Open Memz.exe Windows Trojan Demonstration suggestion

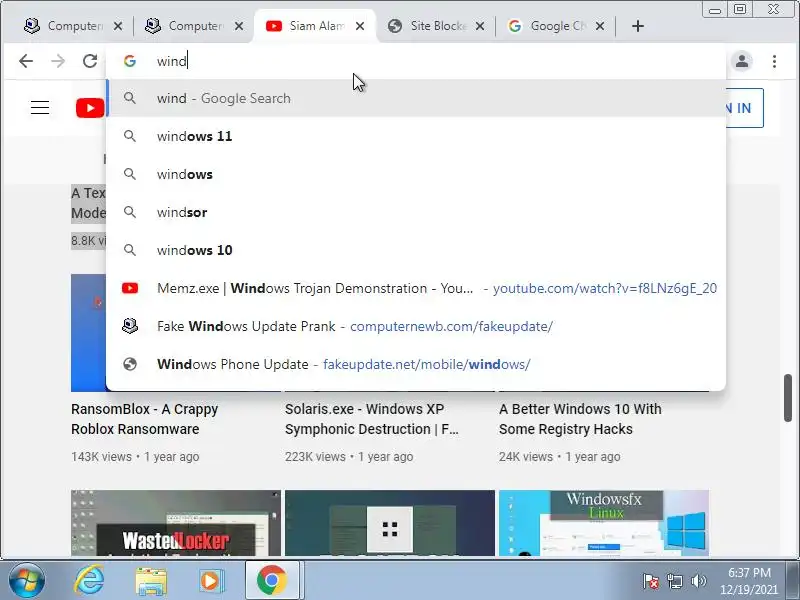coord(416,288)
